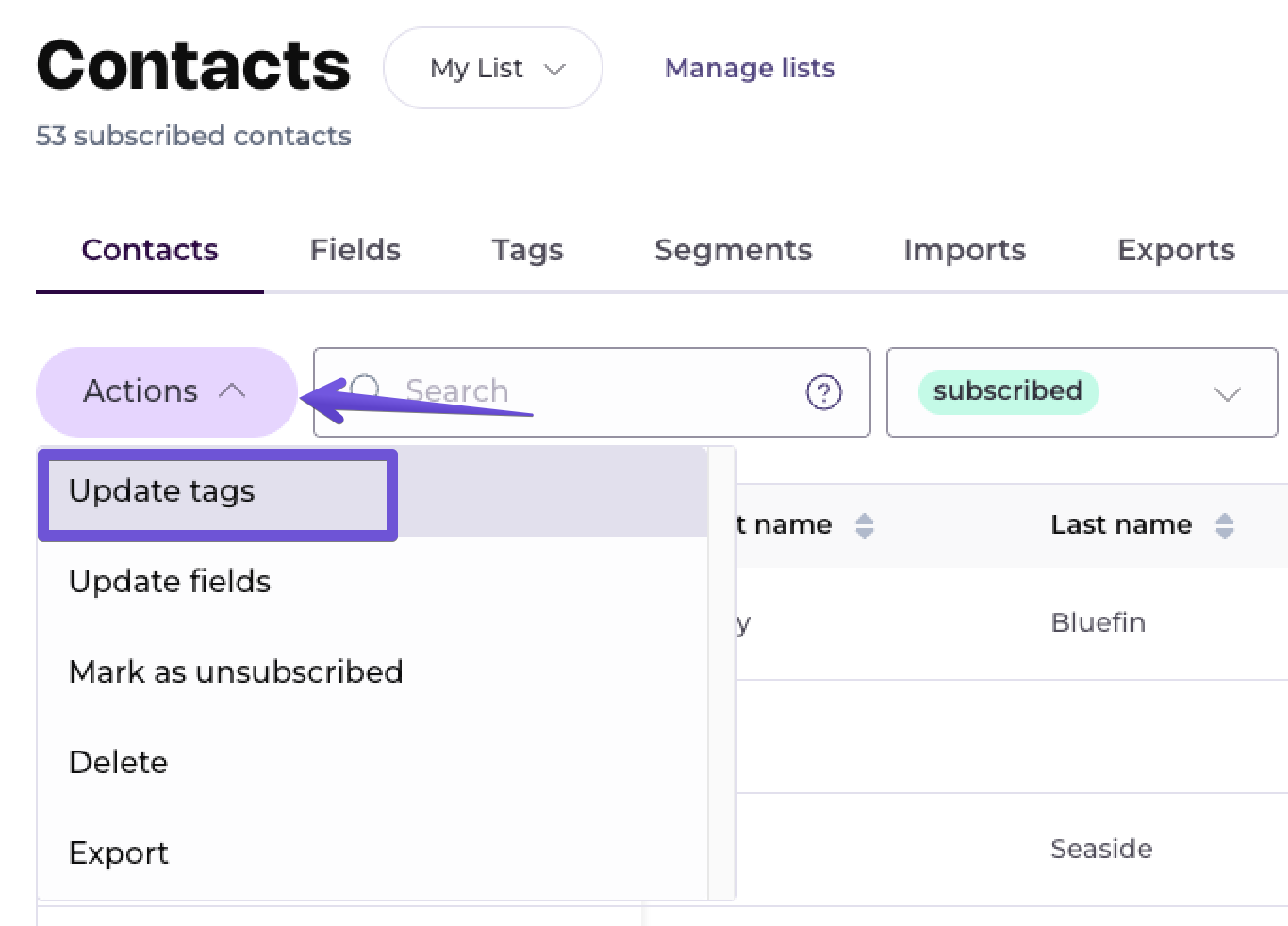
Task: Expand the subscribed status filter dropdown
Action: coord(1226,393)
